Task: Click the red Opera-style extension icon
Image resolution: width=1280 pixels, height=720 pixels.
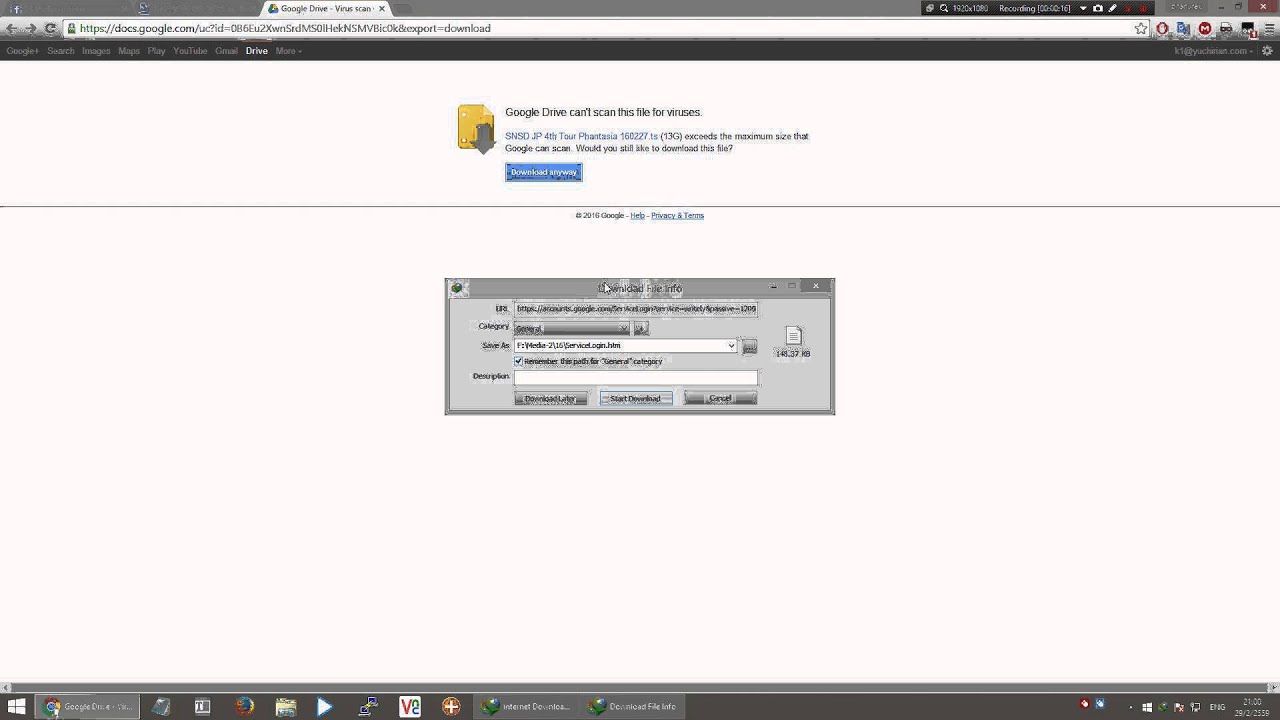Action: [1162, 28]
